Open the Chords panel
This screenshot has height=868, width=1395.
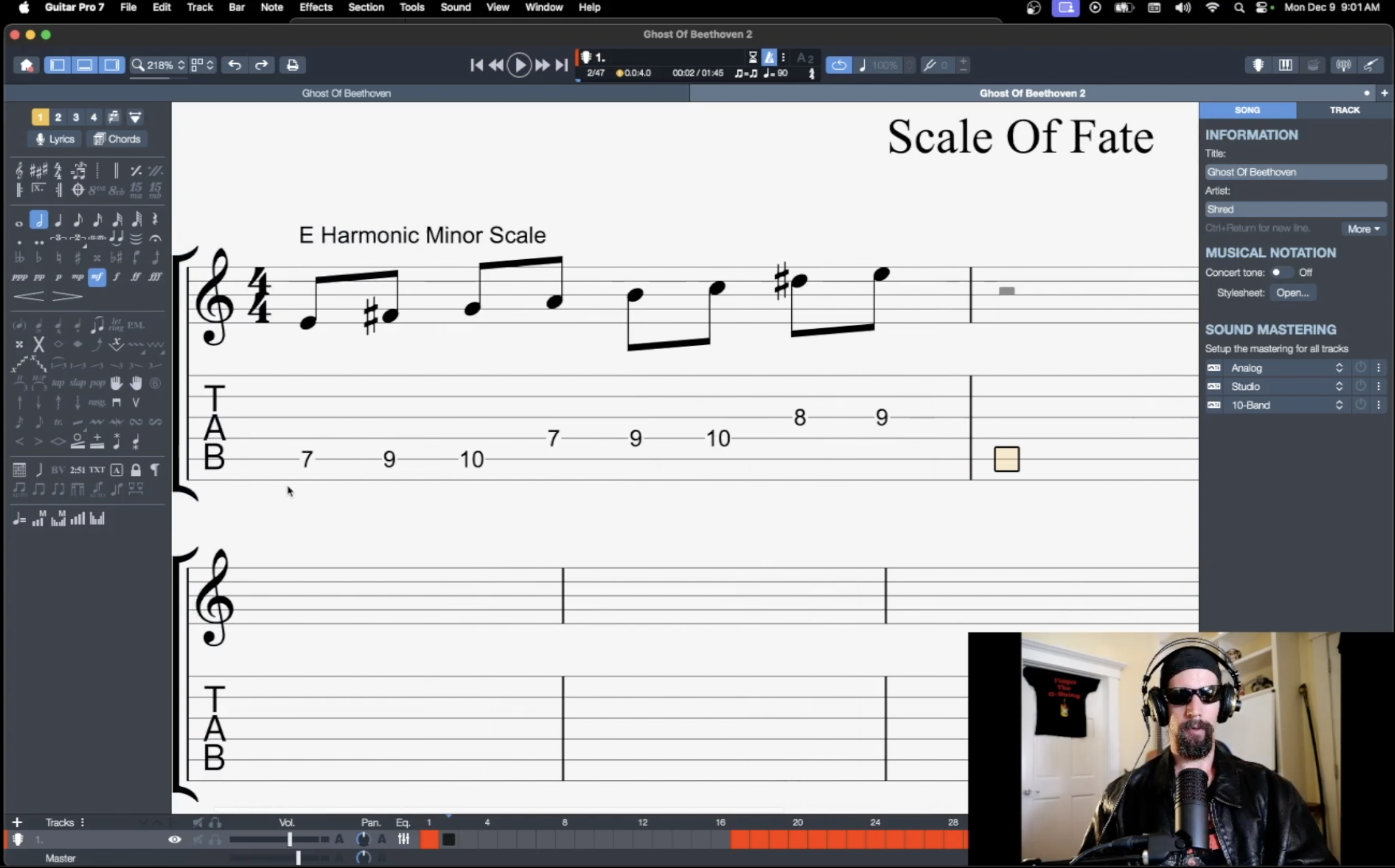point(117,139)
